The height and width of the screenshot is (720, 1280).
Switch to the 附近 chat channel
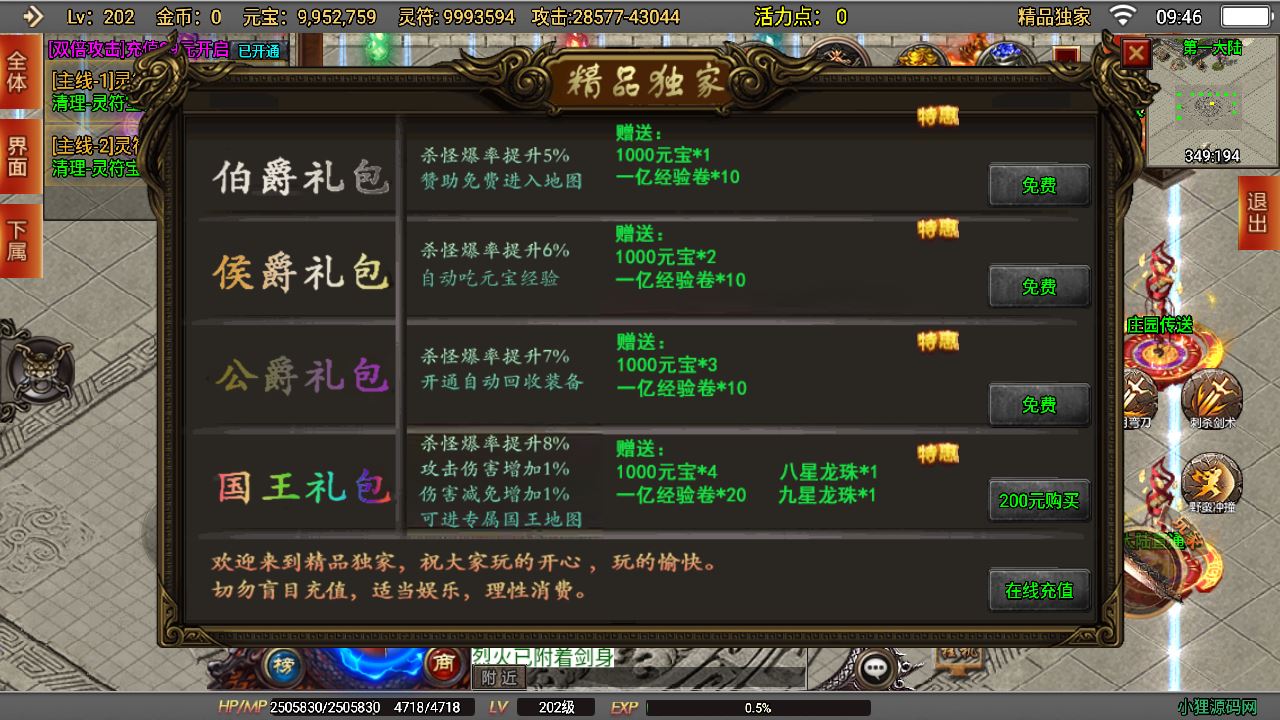(x=499, y=677)
